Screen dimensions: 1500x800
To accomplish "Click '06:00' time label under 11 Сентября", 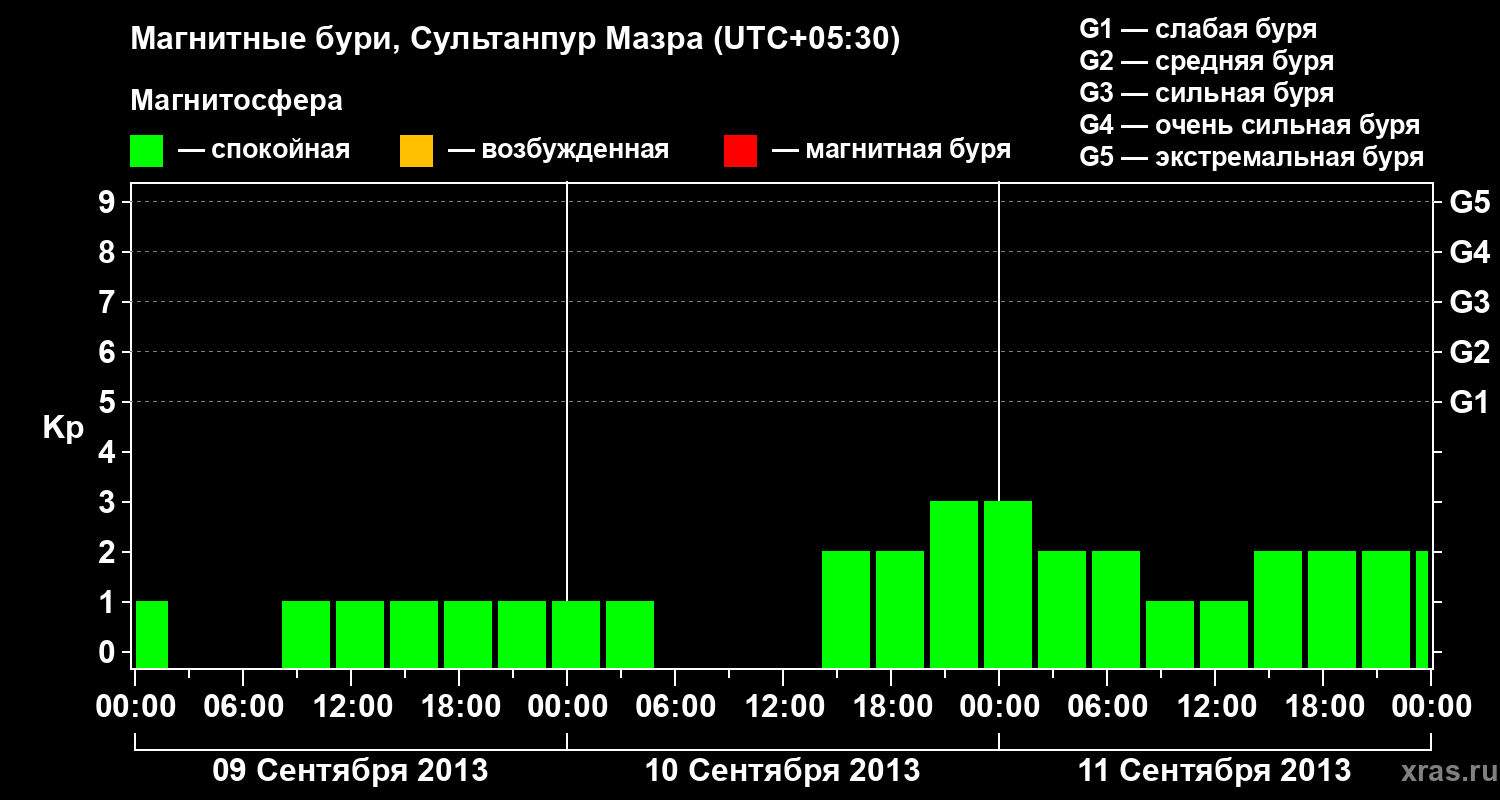I will (x=1107, y=707).
